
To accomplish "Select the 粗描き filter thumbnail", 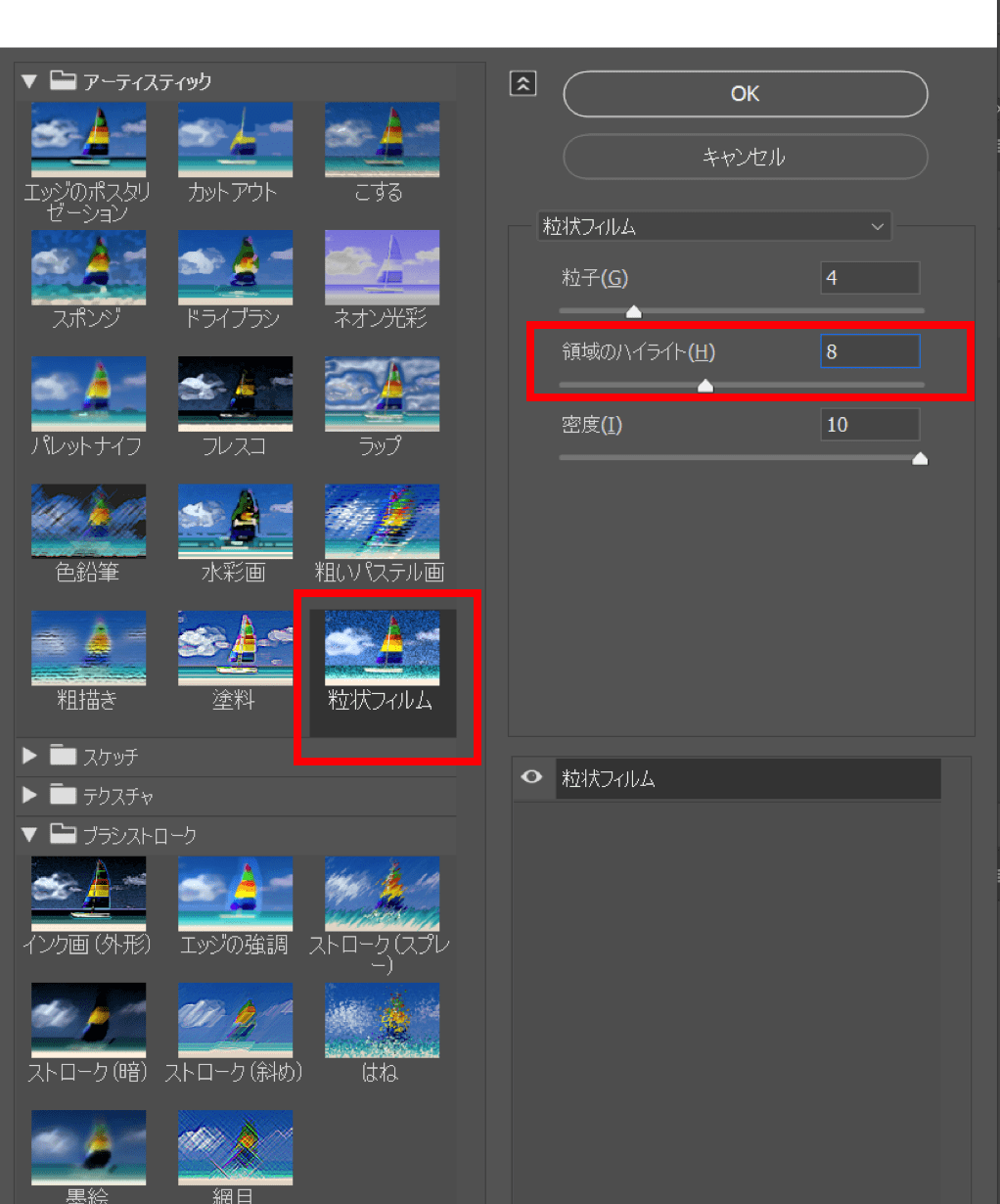I will click(88, 647).
